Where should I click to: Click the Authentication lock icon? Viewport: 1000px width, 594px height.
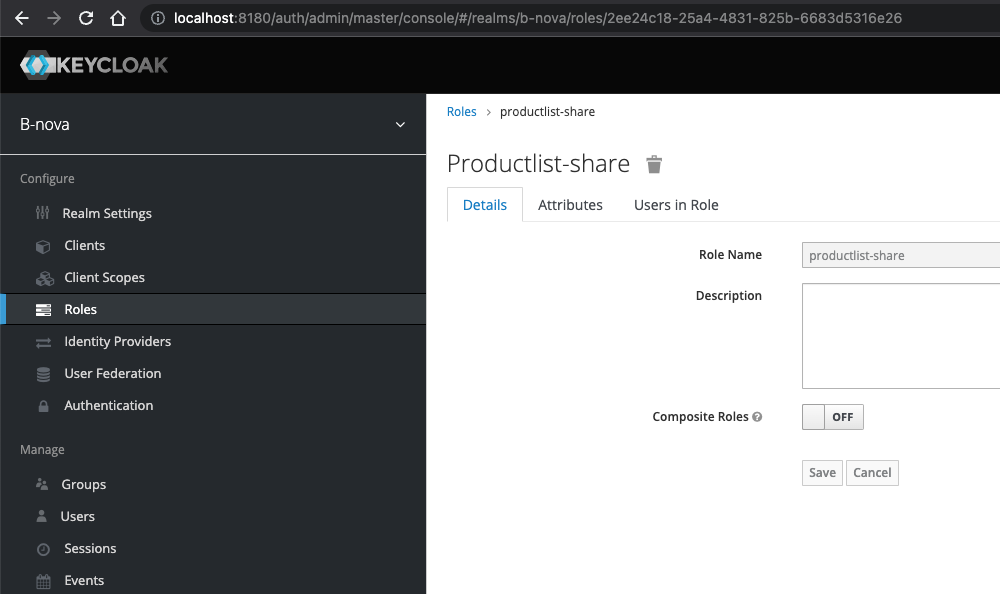click(x=43, y=406)
